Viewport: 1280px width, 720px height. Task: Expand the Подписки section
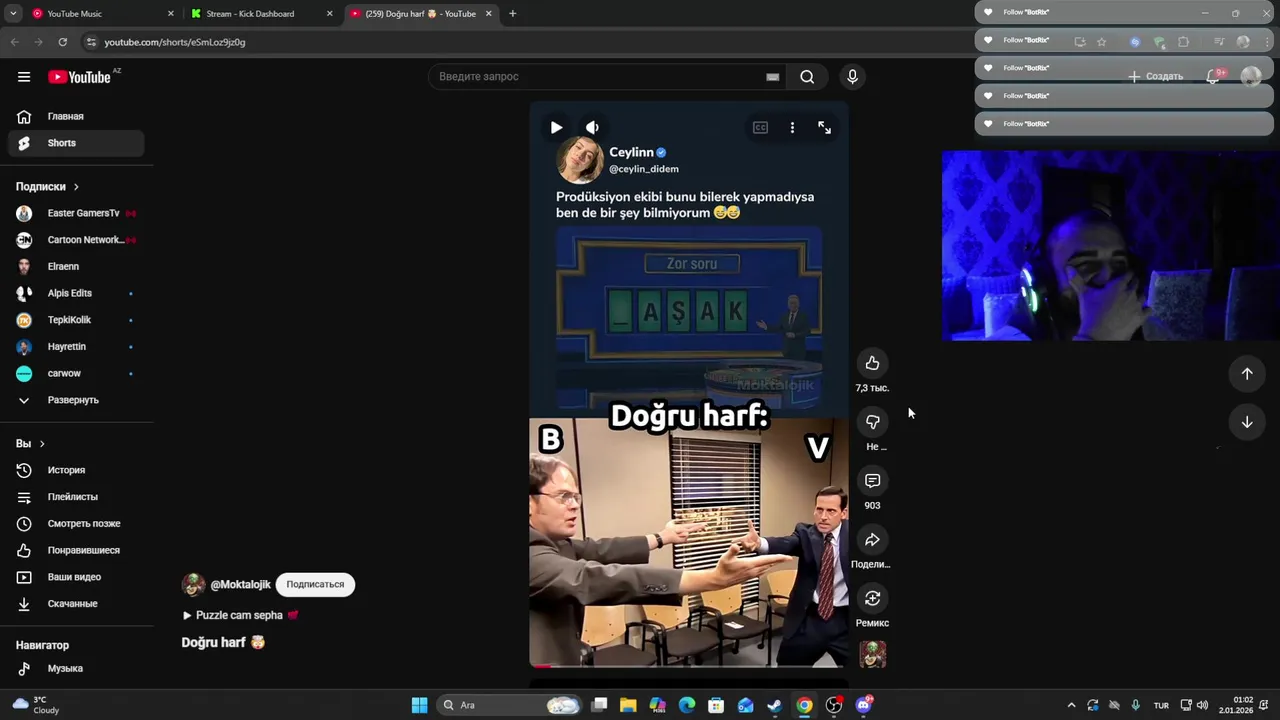click(47, 186)
